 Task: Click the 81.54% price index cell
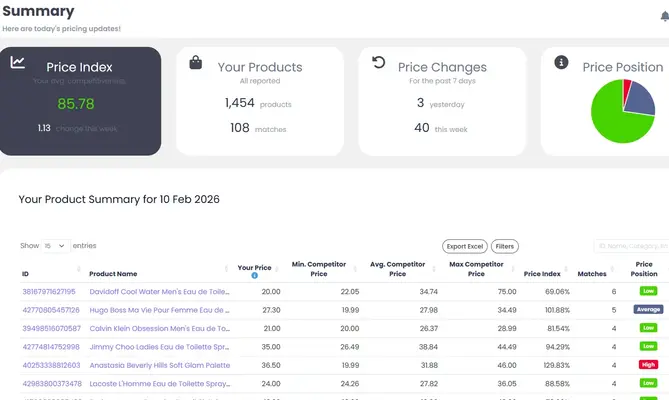pyautogui.click(x=558, y=328)
